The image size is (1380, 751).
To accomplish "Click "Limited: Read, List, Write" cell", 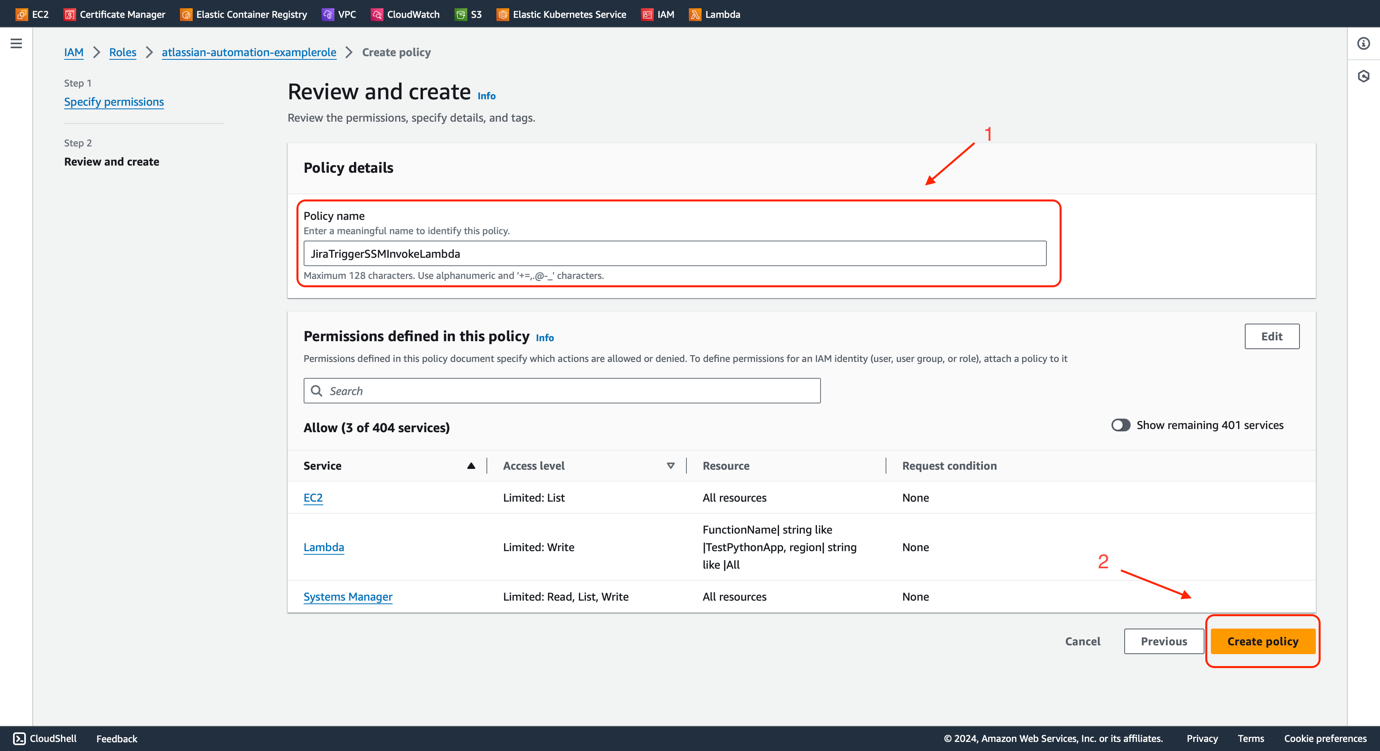I will point(566,597).
